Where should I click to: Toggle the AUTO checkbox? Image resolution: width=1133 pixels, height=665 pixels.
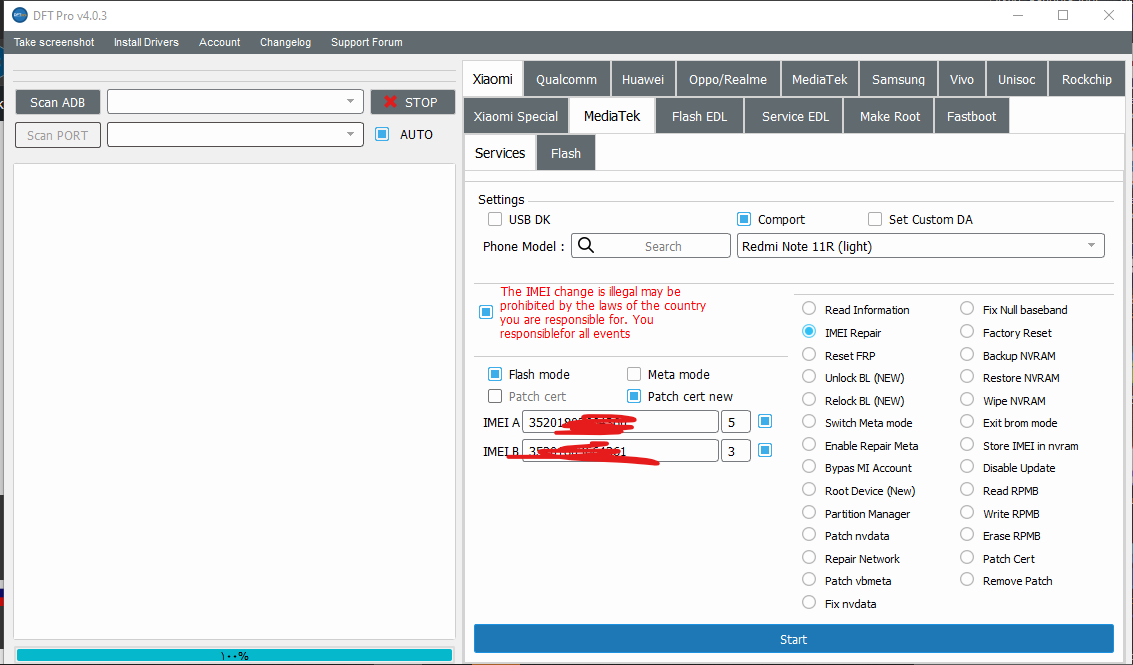click(382, 134)
